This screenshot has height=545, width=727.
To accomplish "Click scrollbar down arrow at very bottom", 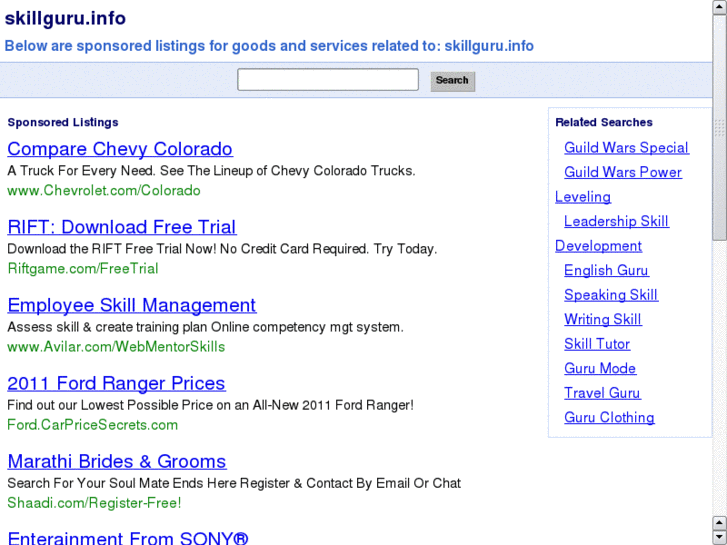I will click(720, 537).
